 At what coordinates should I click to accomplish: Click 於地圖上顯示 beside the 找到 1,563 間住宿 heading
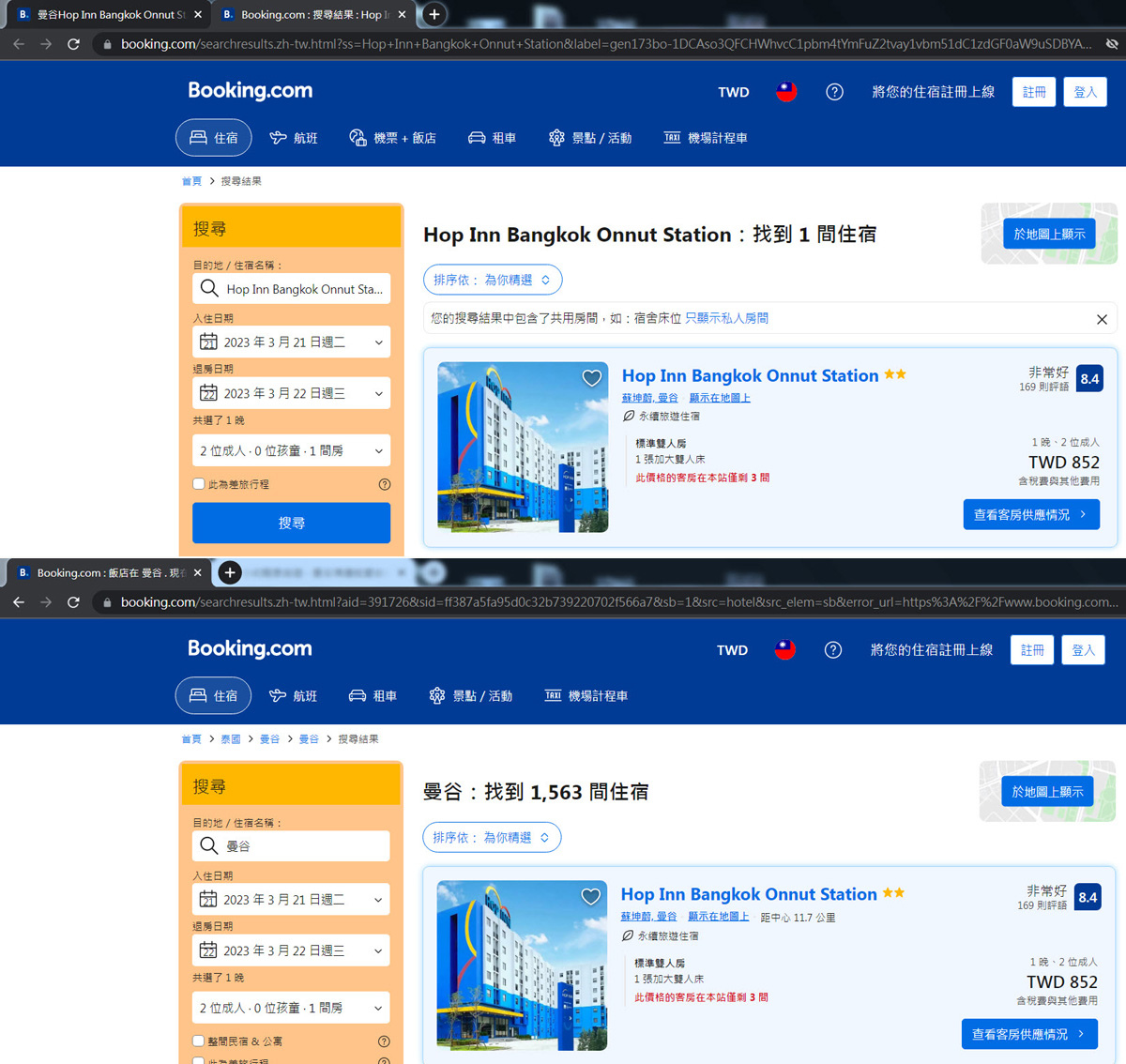click(1047, 792)
